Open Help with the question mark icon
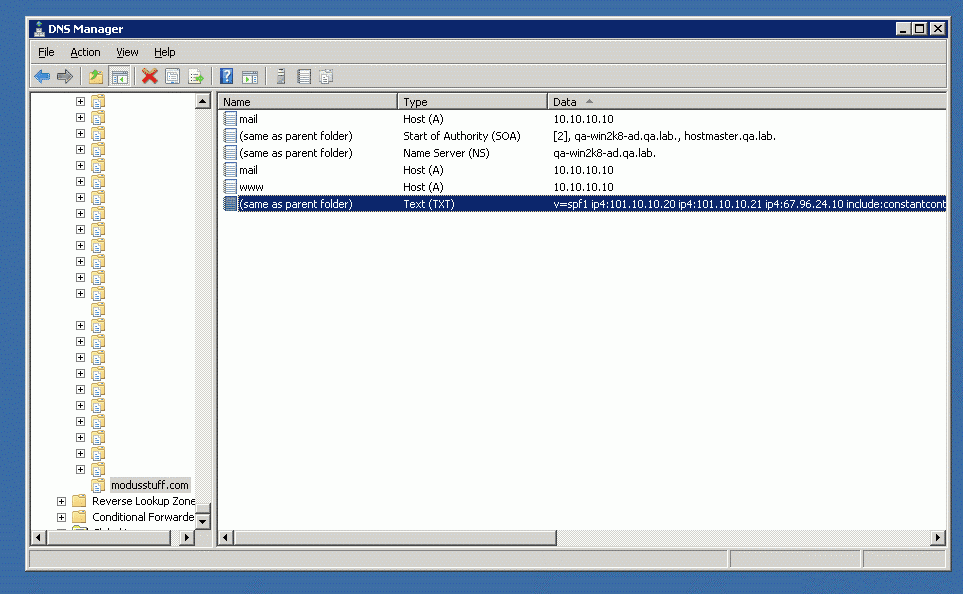963x594 pixels. click(x=226, y=76)
